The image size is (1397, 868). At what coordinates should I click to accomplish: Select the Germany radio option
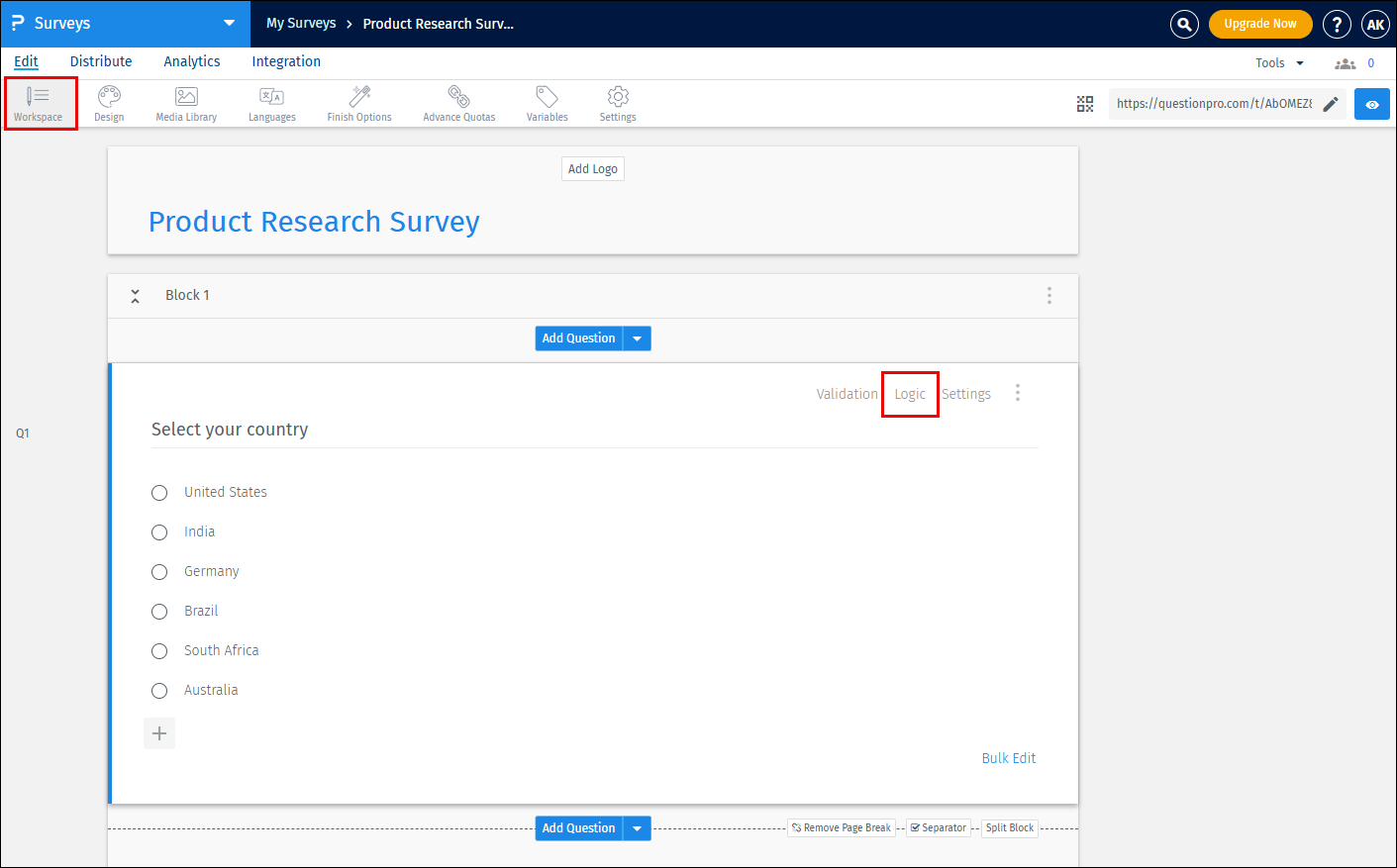pyautogui.click(x=159, y=571)
